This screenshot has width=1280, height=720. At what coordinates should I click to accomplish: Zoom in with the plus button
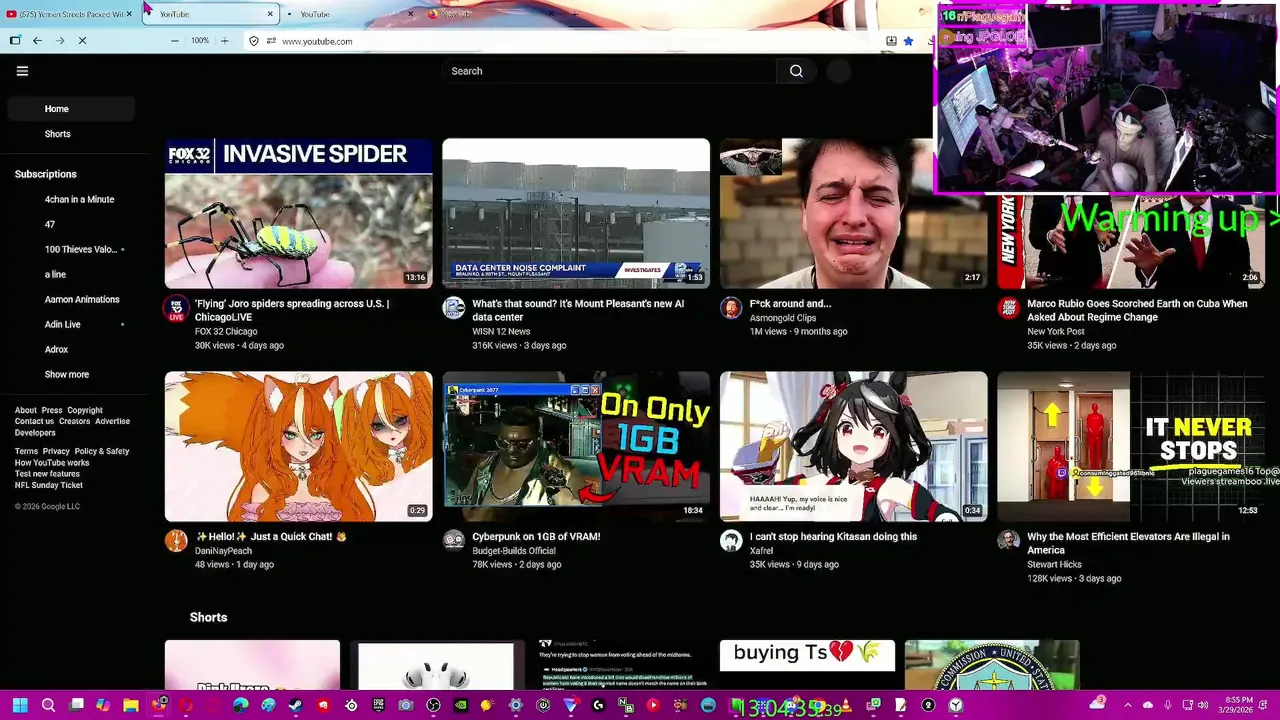click(x=224, y=41)
